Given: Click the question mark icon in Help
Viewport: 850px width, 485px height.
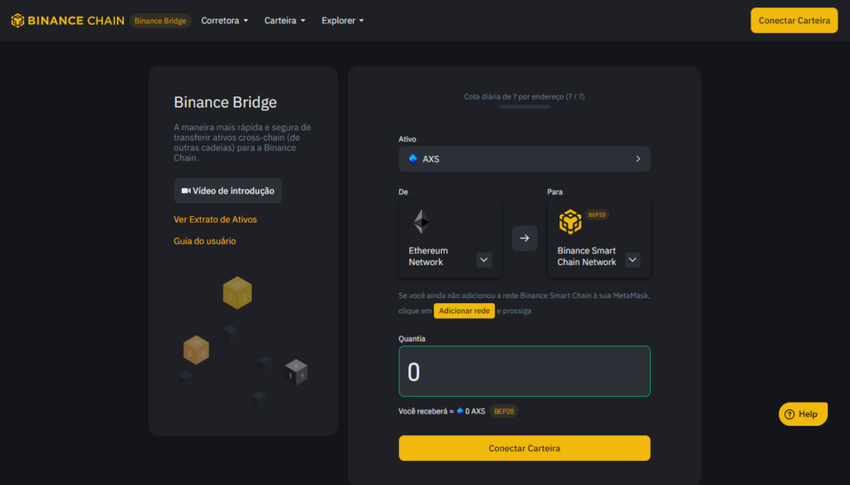Looking at the screenshot, I should [x=789, y=414].
